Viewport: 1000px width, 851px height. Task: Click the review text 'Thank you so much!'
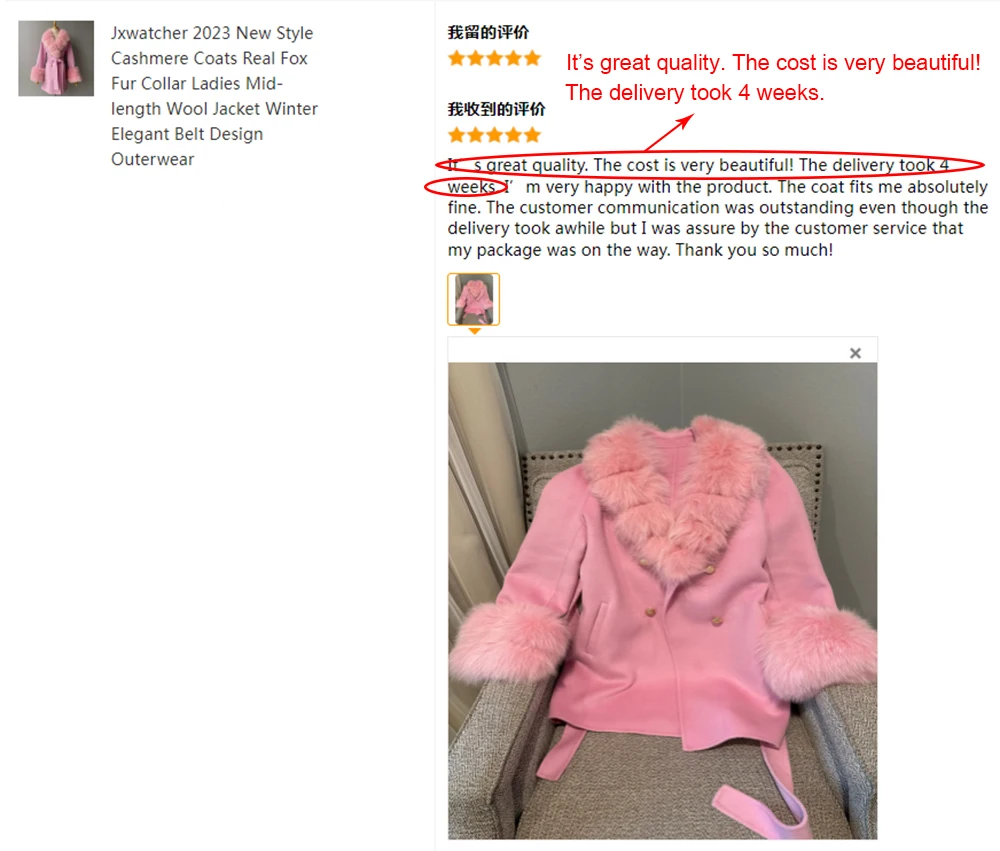tap(754, 249)
